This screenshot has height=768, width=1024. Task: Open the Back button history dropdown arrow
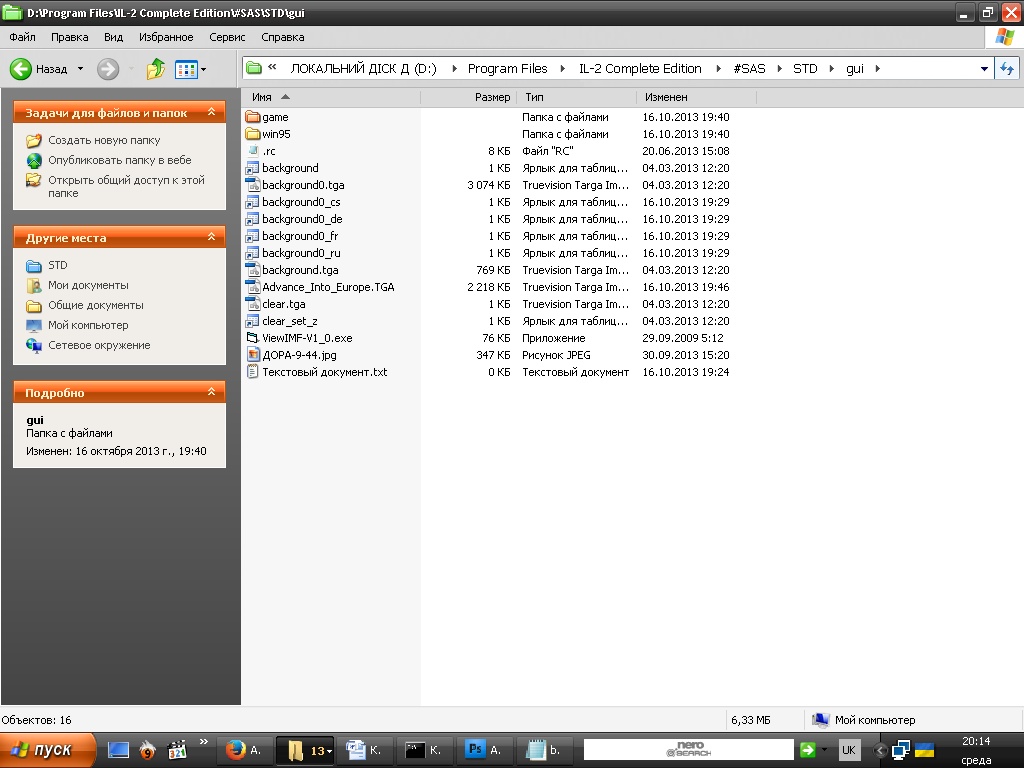[80, 69]
